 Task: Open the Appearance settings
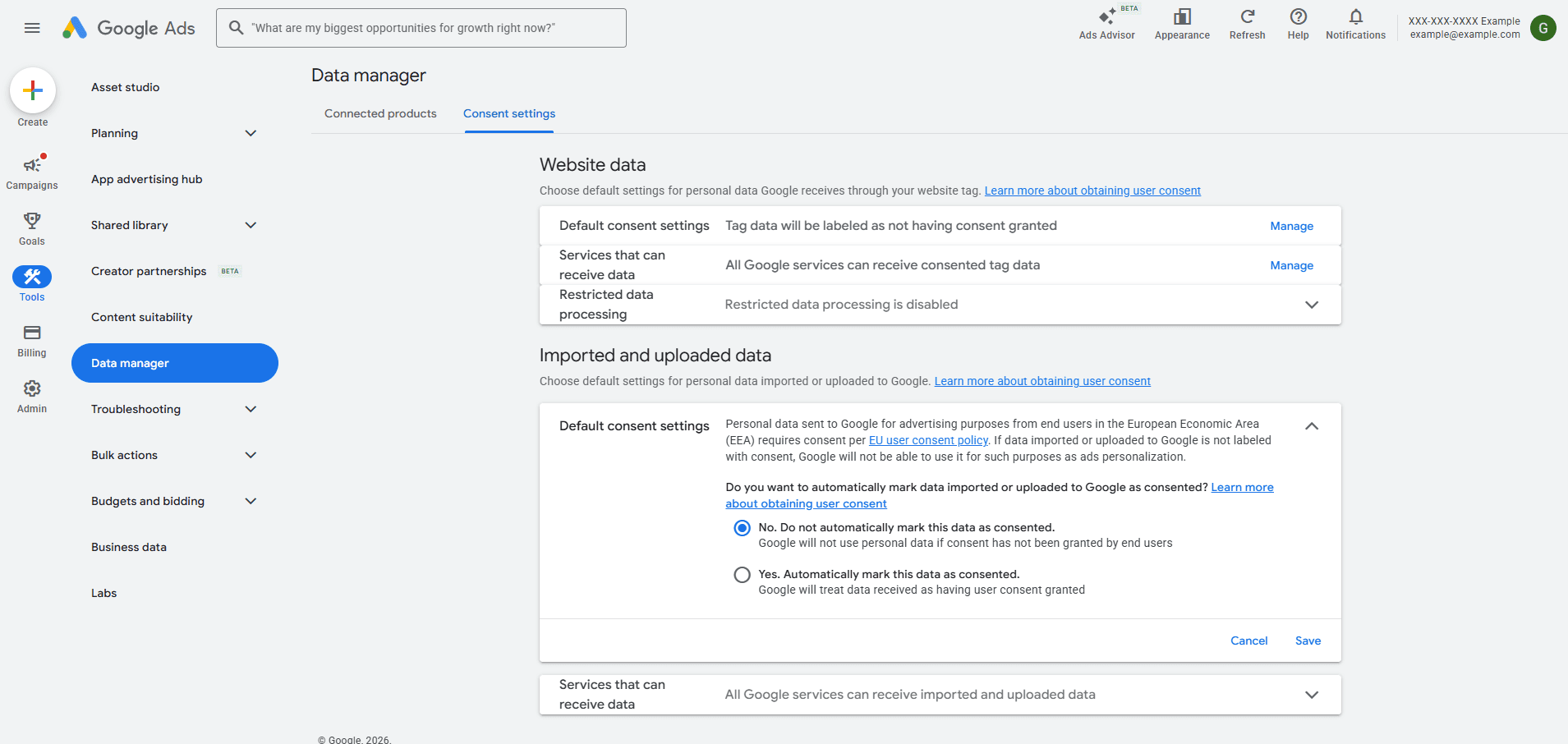(x=1181, y=23)
